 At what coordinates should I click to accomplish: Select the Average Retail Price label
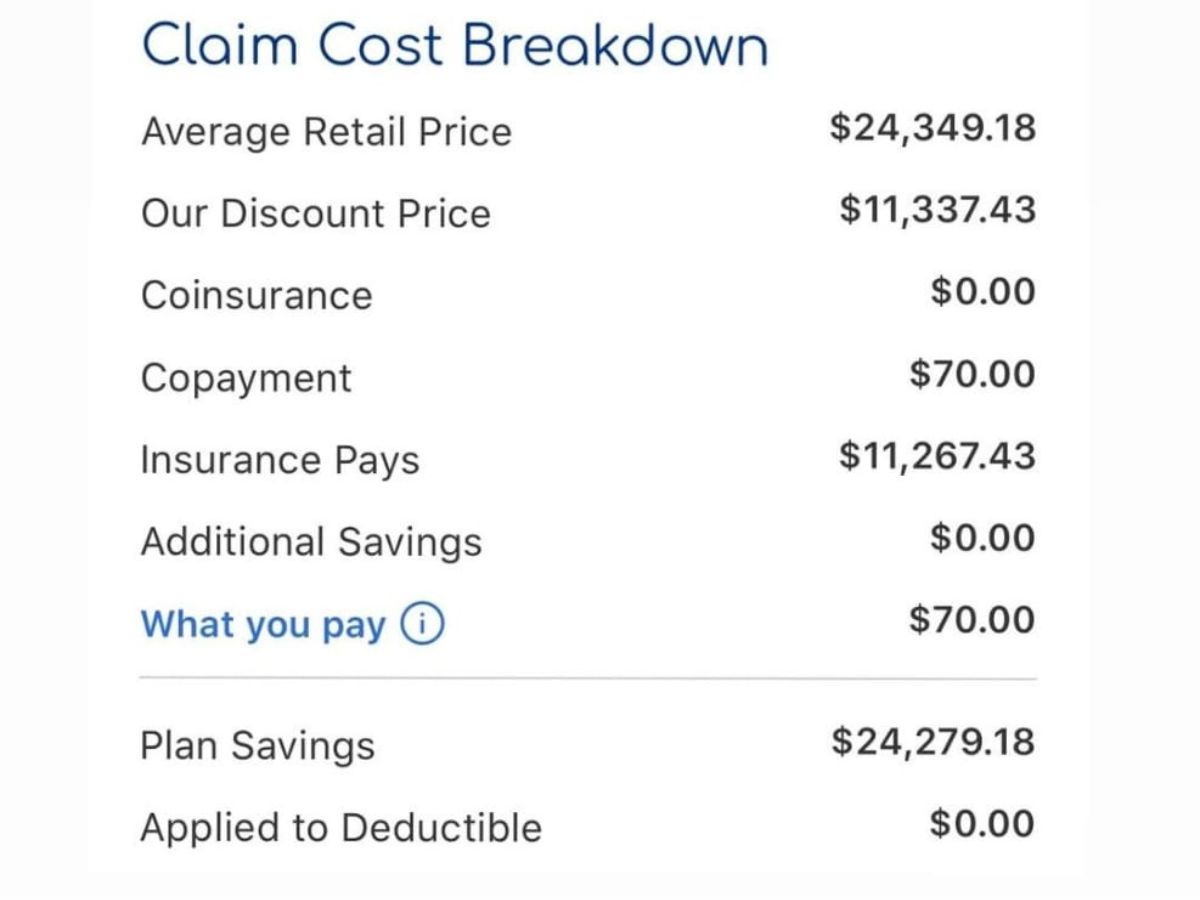click(x=326, y=132)
